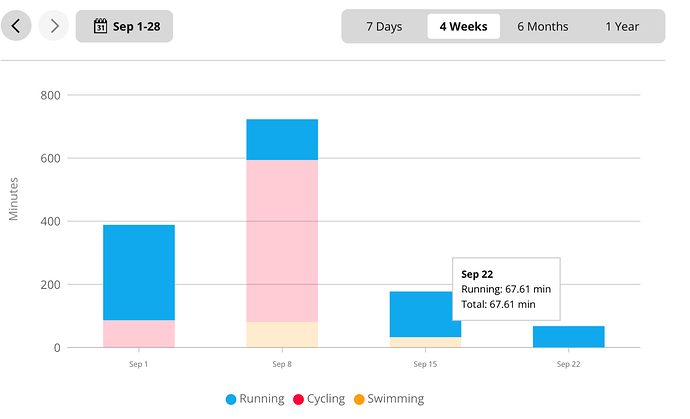Switch to the 7 Days view

pos(384,26)
